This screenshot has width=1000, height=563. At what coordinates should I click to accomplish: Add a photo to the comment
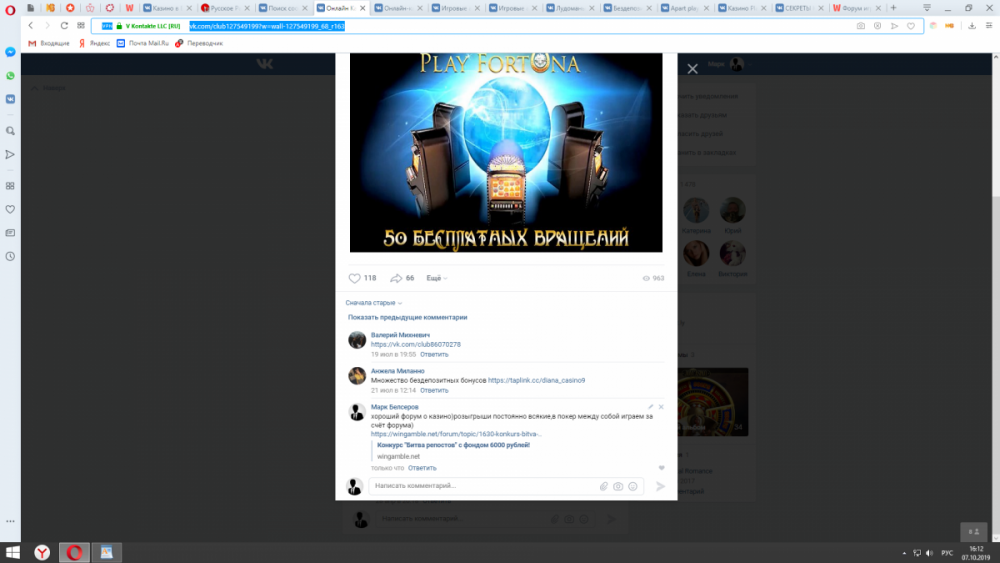(618, 486)
